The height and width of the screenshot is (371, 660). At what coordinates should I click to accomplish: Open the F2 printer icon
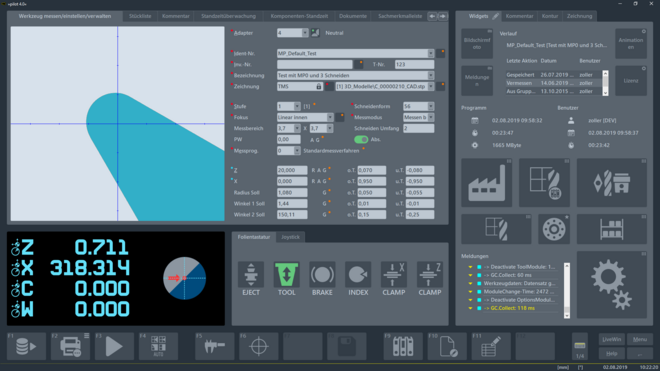pos(70,346)
